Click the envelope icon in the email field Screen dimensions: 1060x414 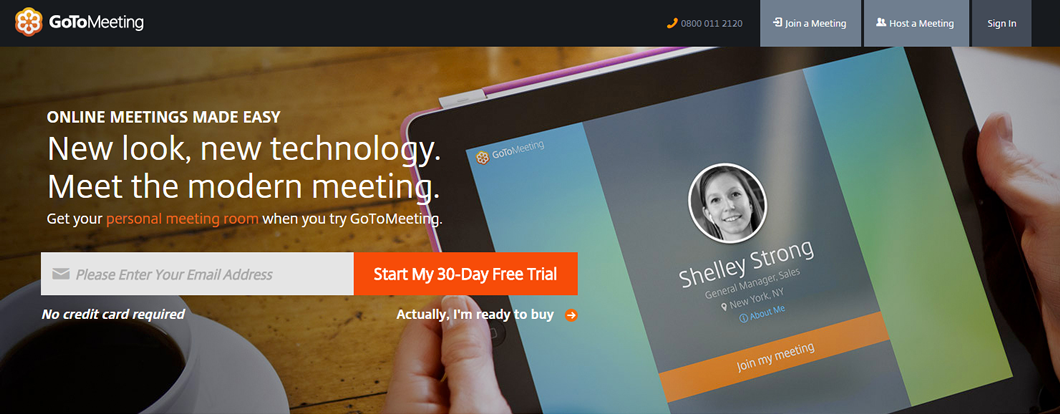(61, 274)
